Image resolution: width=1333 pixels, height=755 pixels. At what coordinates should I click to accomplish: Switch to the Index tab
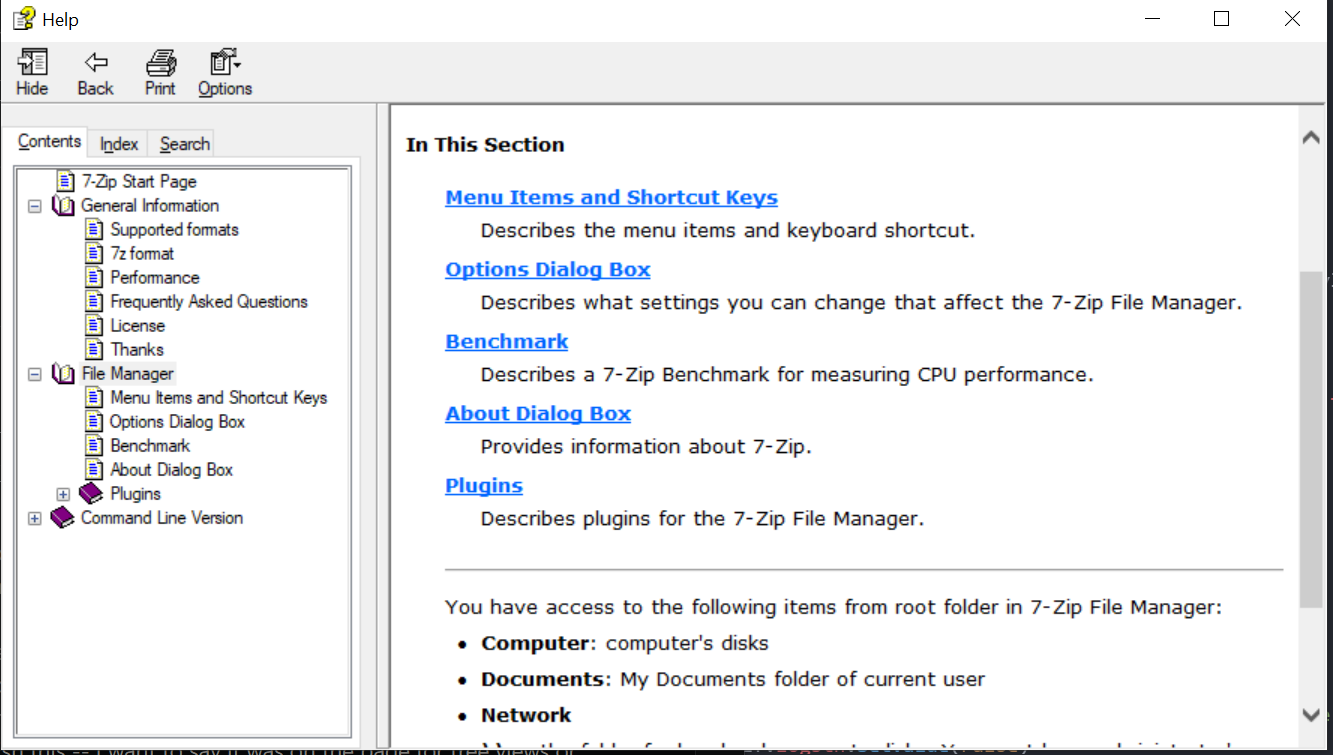pyautogui.click(x=119, y=144)
